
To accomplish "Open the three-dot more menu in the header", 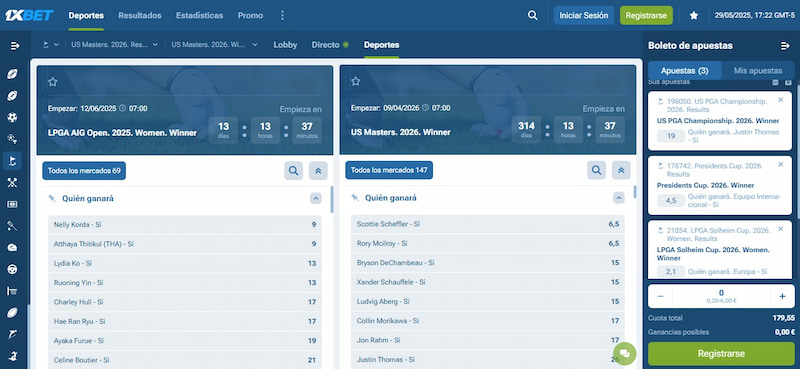I will (x=282, y=15).
